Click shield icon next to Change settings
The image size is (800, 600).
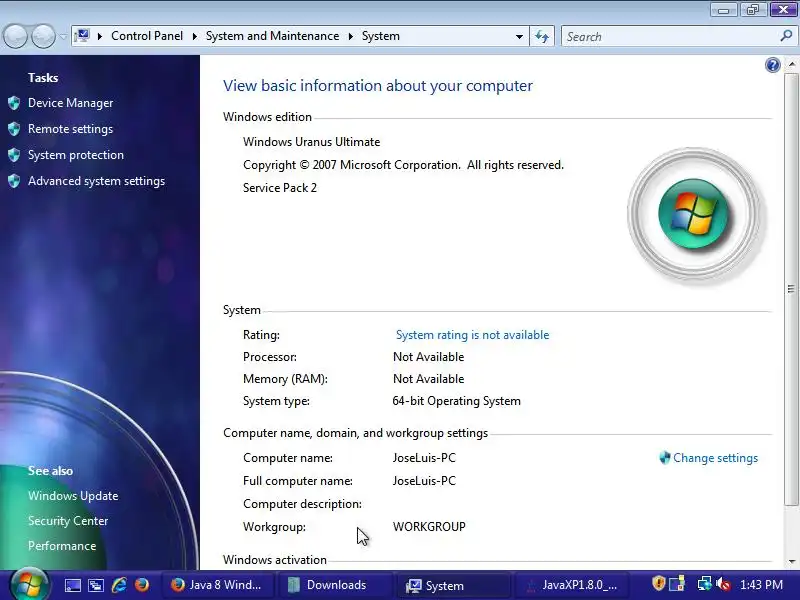click(664, 458)
